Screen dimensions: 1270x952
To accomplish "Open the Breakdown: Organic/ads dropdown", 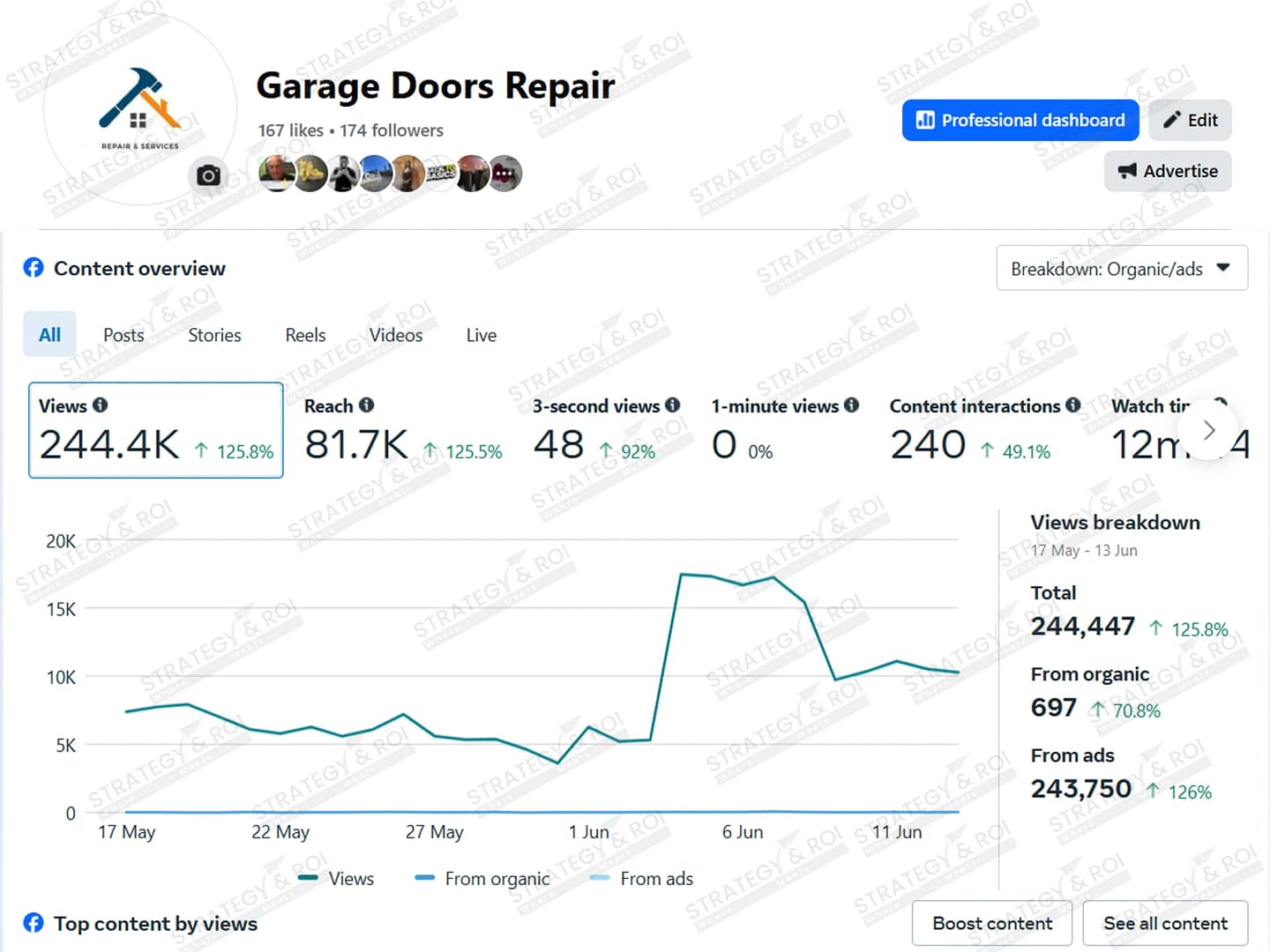I will (1122, 268).
